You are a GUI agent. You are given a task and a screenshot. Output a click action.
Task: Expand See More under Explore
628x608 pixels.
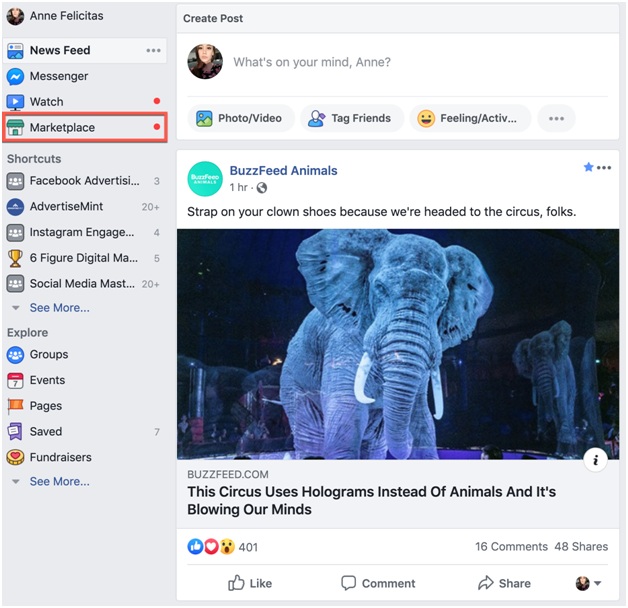pyautogui.click(x=59, y=482)
